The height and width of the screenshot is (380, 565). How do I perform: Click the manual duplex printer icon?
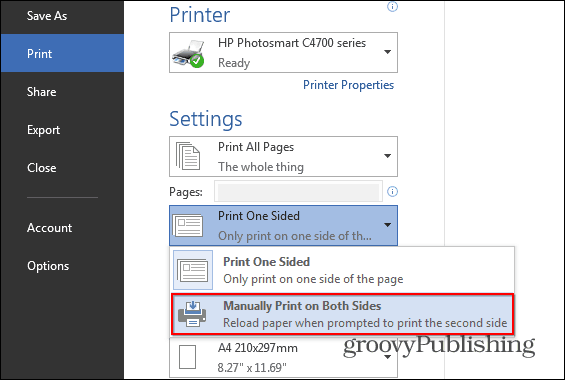(x=192, y=314)
